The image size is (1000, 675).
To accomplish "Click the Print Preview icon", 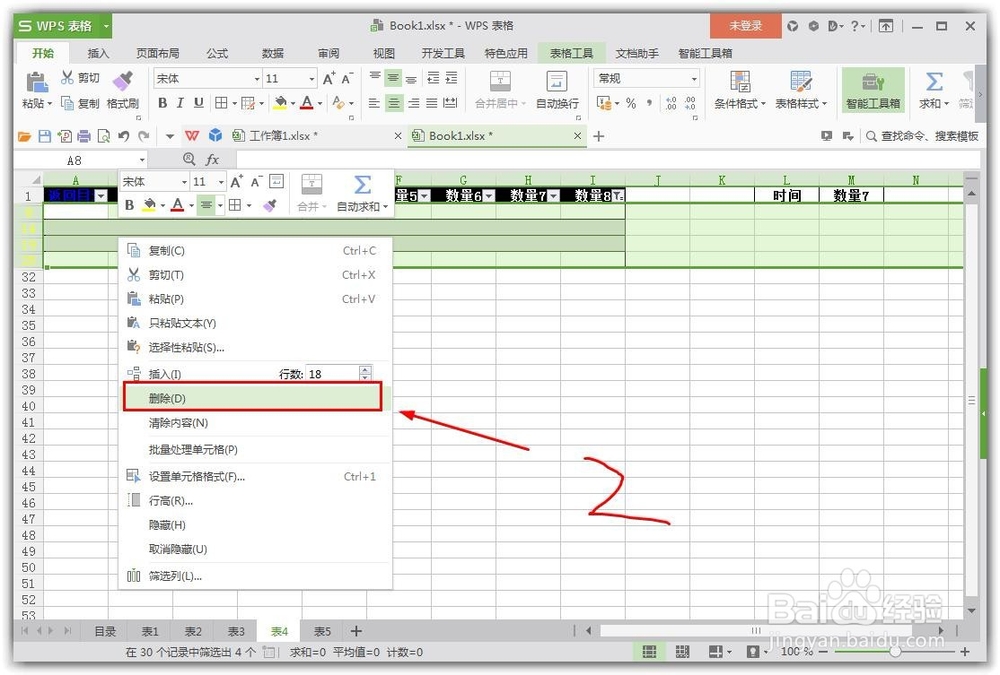I will pos(103,136).
